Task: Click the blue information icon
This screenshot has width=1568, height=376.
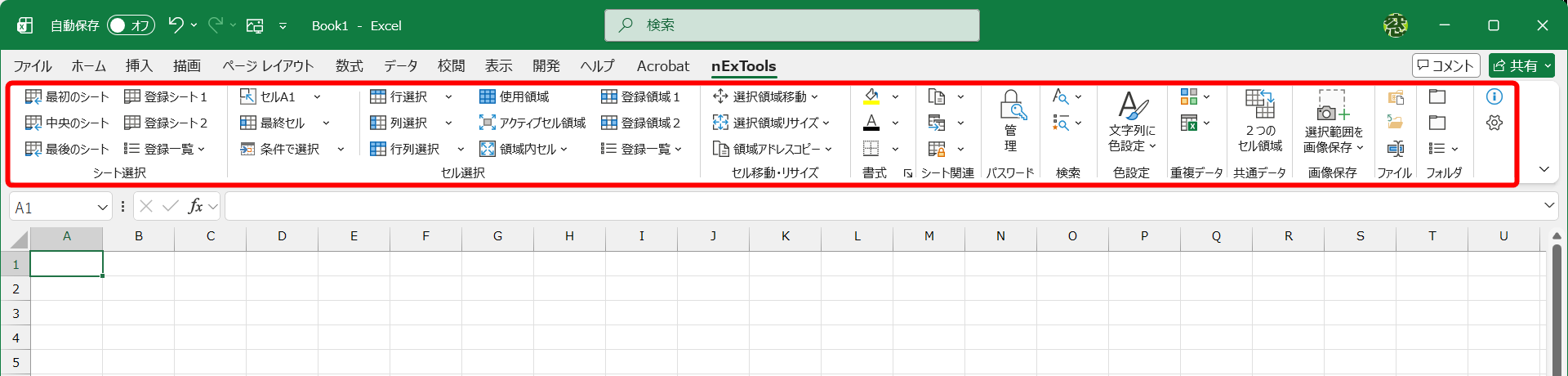Action: (x=1494, y=96)
